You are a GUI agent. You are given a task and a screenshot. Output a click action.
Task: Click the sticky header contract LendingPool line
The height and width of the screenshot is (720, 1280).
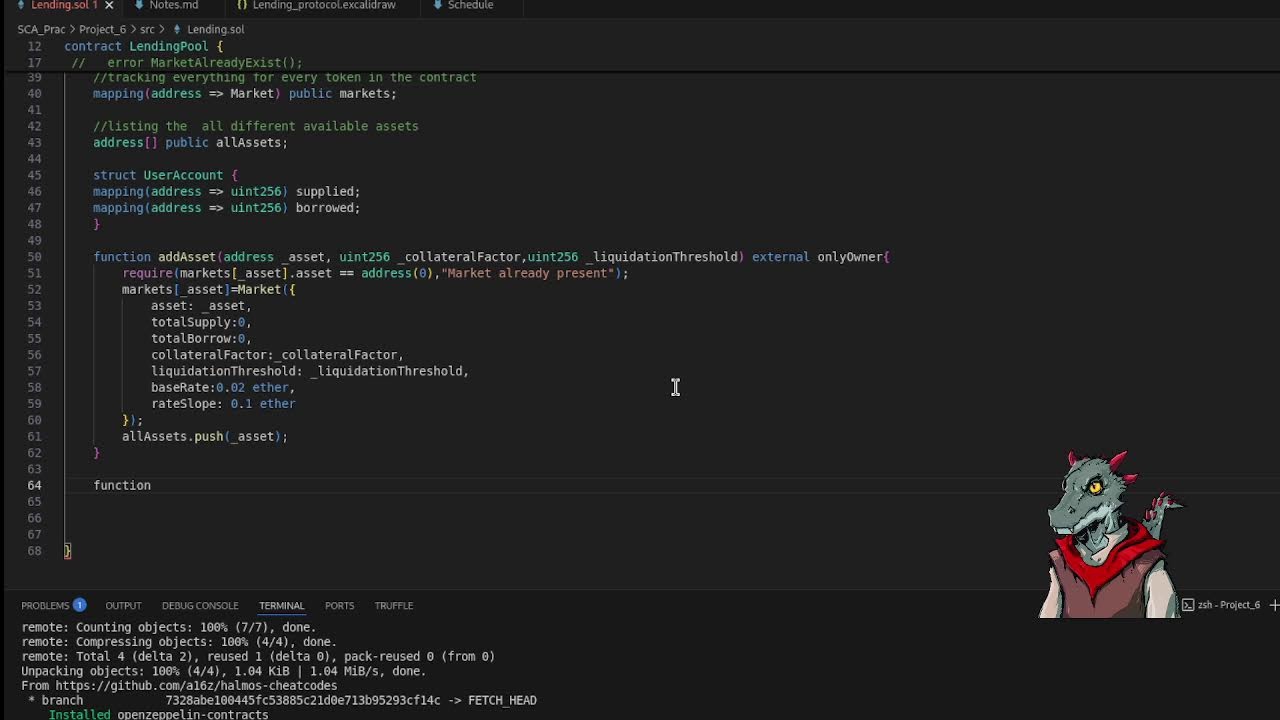click(144, 46)
